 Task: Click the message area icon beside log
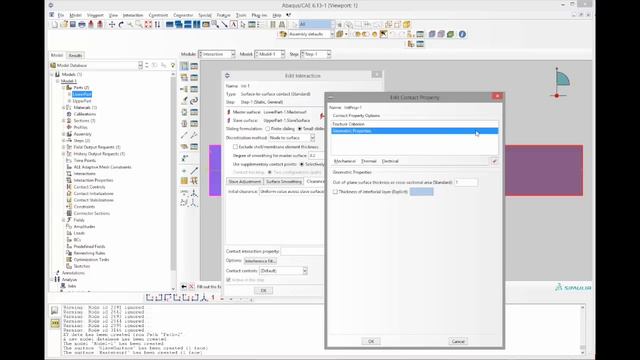click(55, 311)
